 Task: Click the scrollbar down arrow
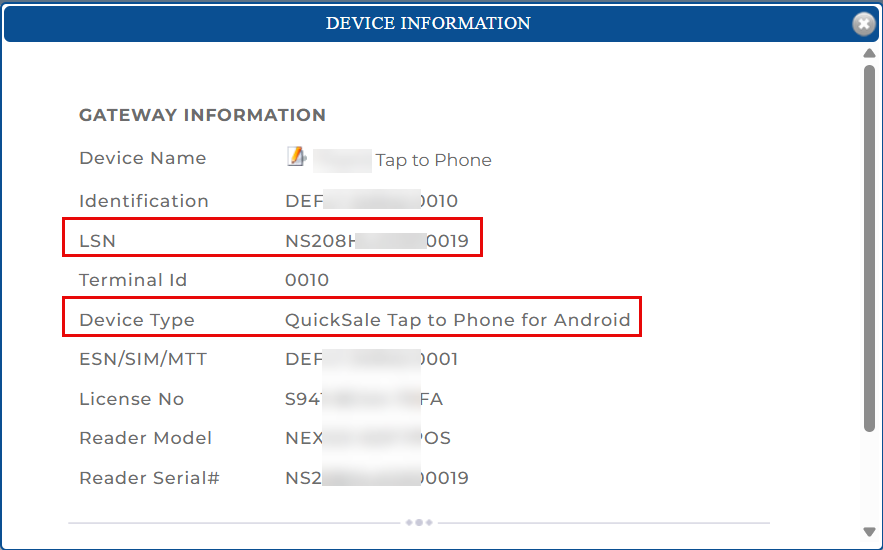pos(869,531)
